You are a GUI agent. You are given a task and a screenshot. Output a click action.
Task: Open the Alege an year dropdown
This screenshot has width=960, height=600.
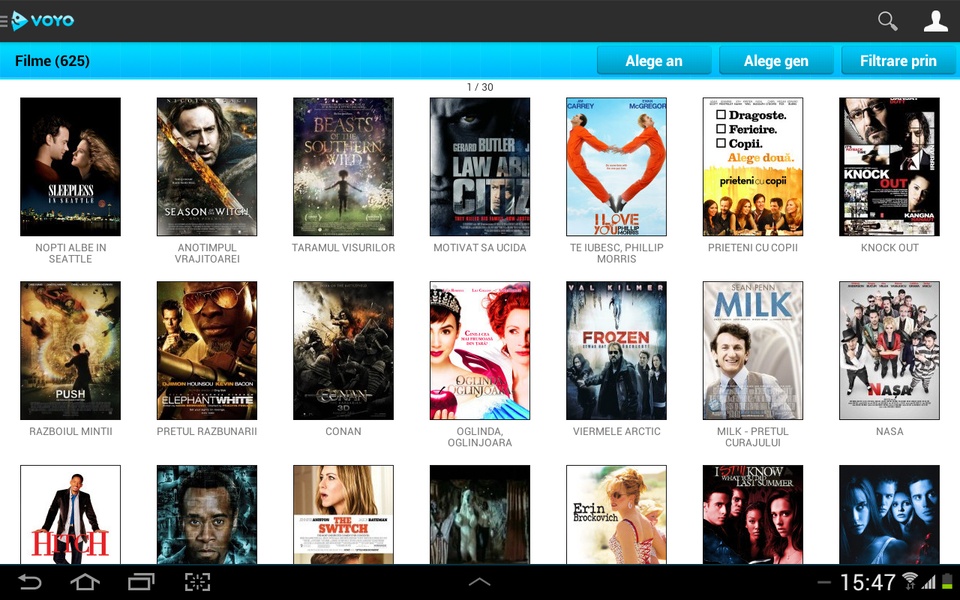click(654, 61)
